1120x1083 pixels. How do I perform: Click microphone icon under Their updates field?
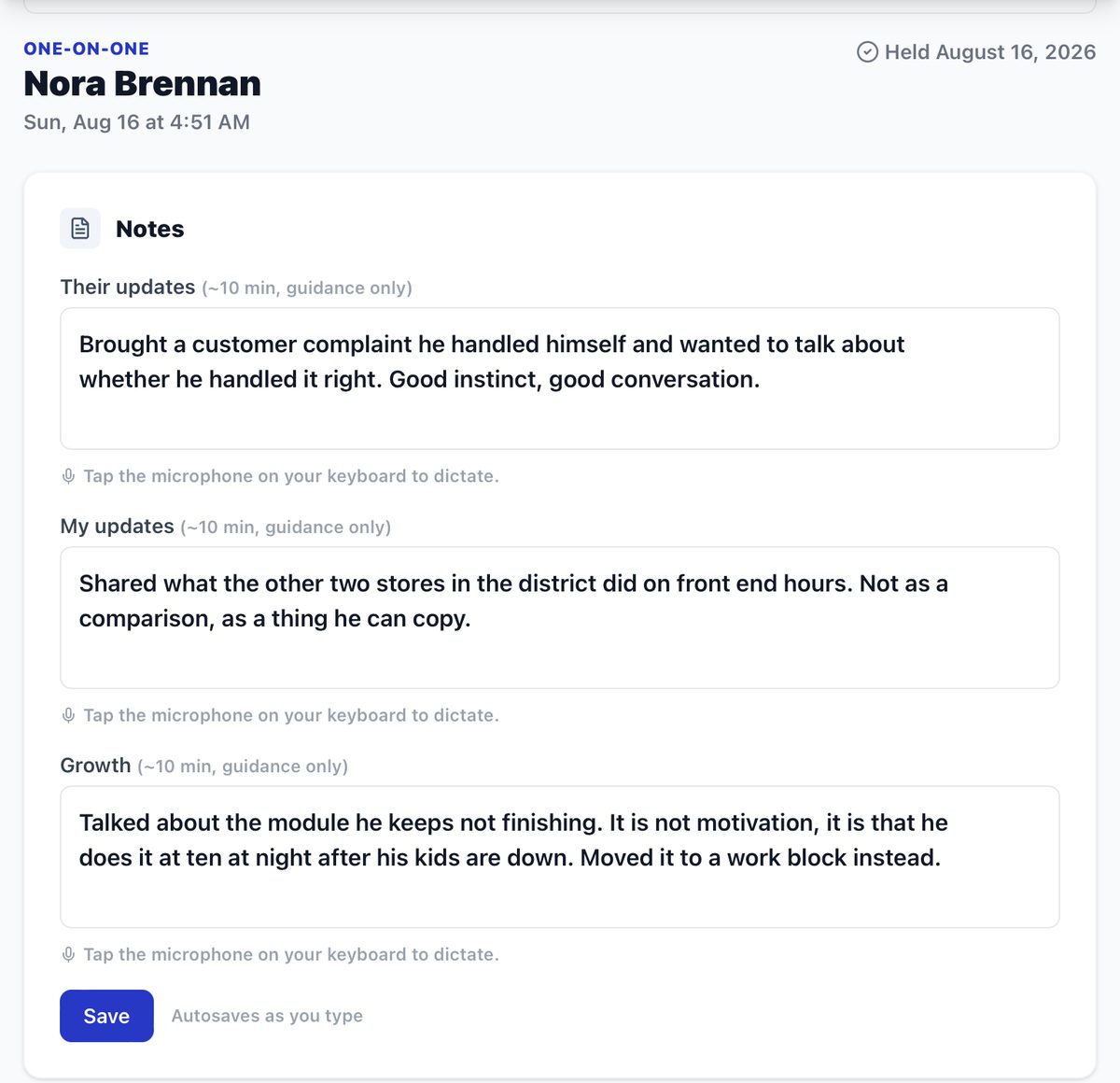68,476
